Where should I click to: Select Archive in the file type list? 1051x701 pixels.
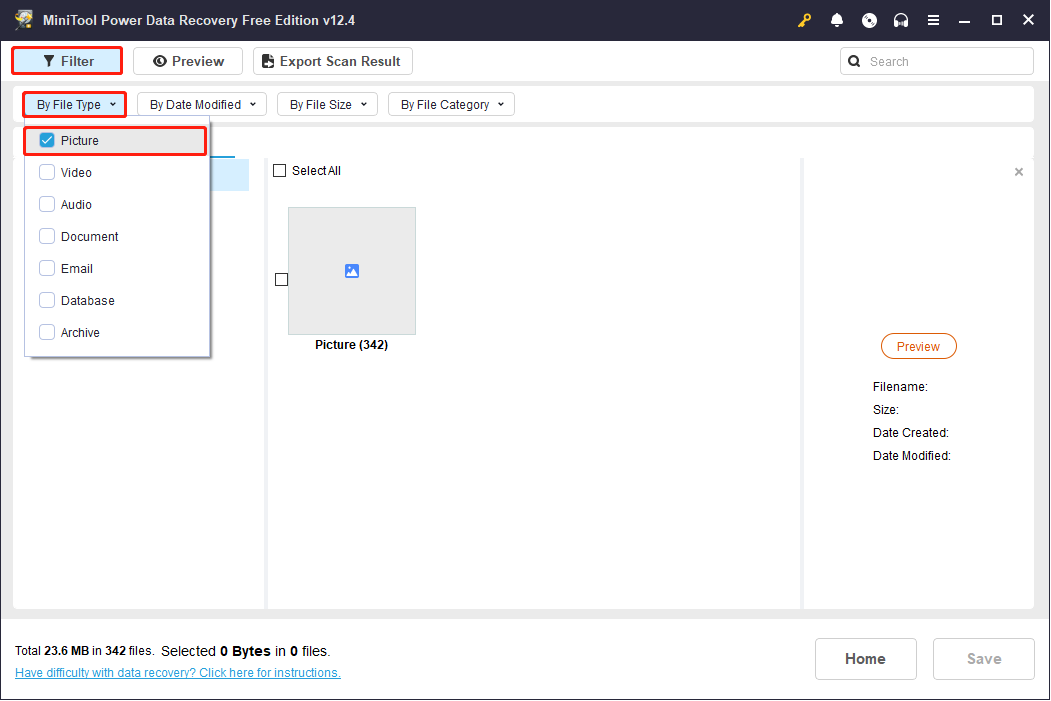point(47,333)
